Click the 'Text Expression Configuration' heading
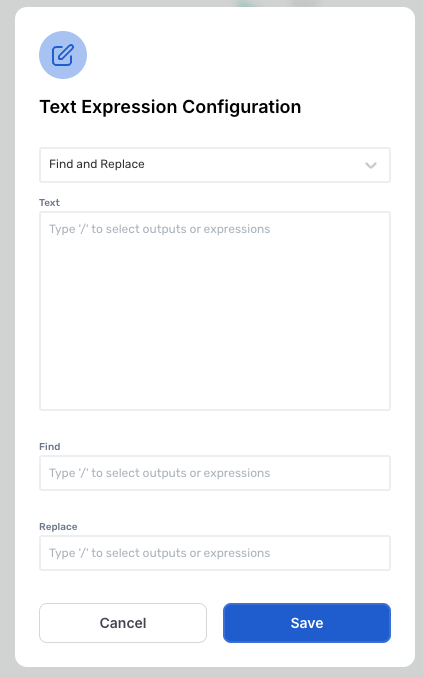The width and height of the screenshot is (423, 678). coord(170,107)
